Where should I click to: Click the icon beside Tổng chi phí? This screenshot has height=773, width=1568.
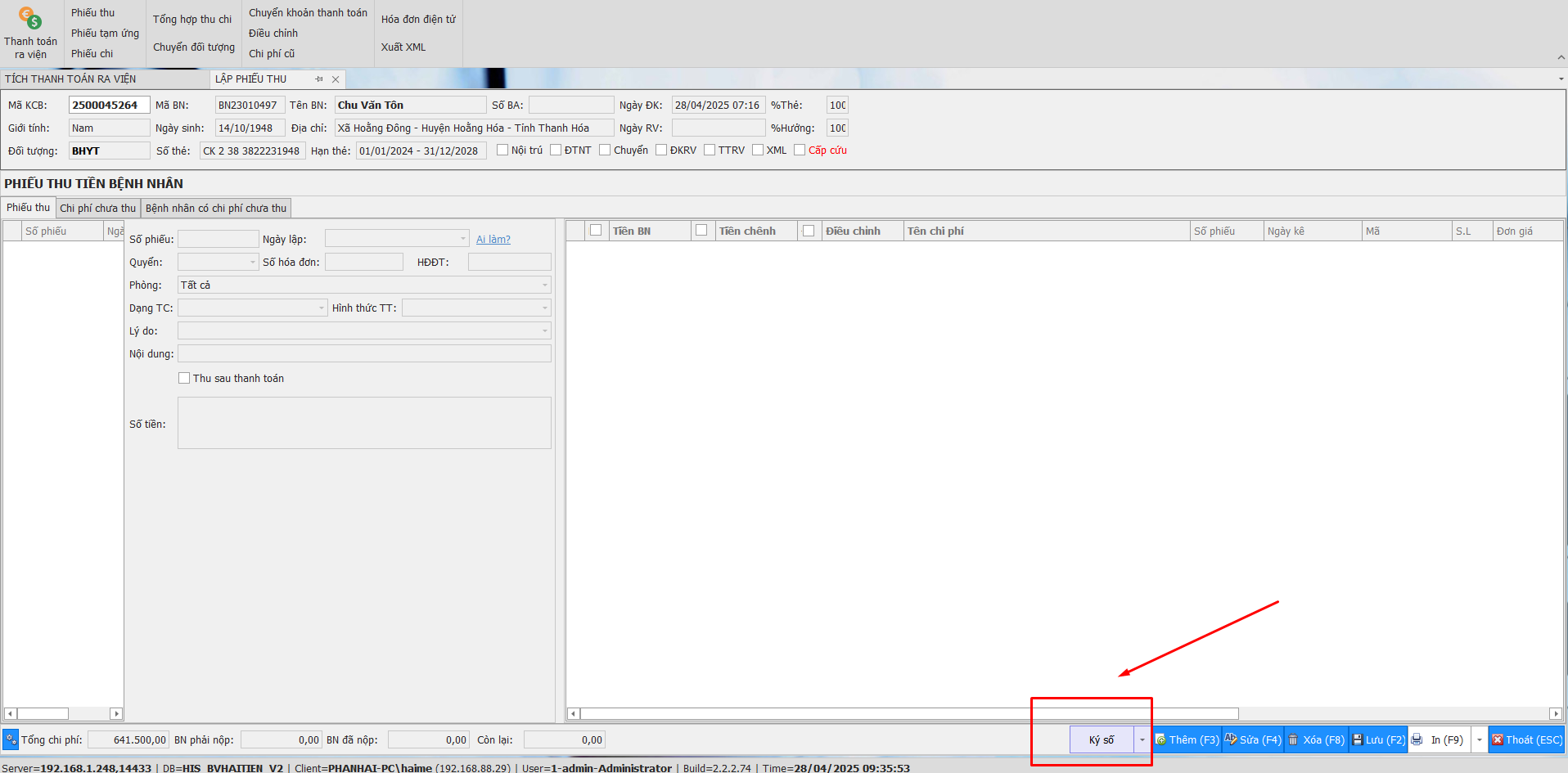coord(11,739)
